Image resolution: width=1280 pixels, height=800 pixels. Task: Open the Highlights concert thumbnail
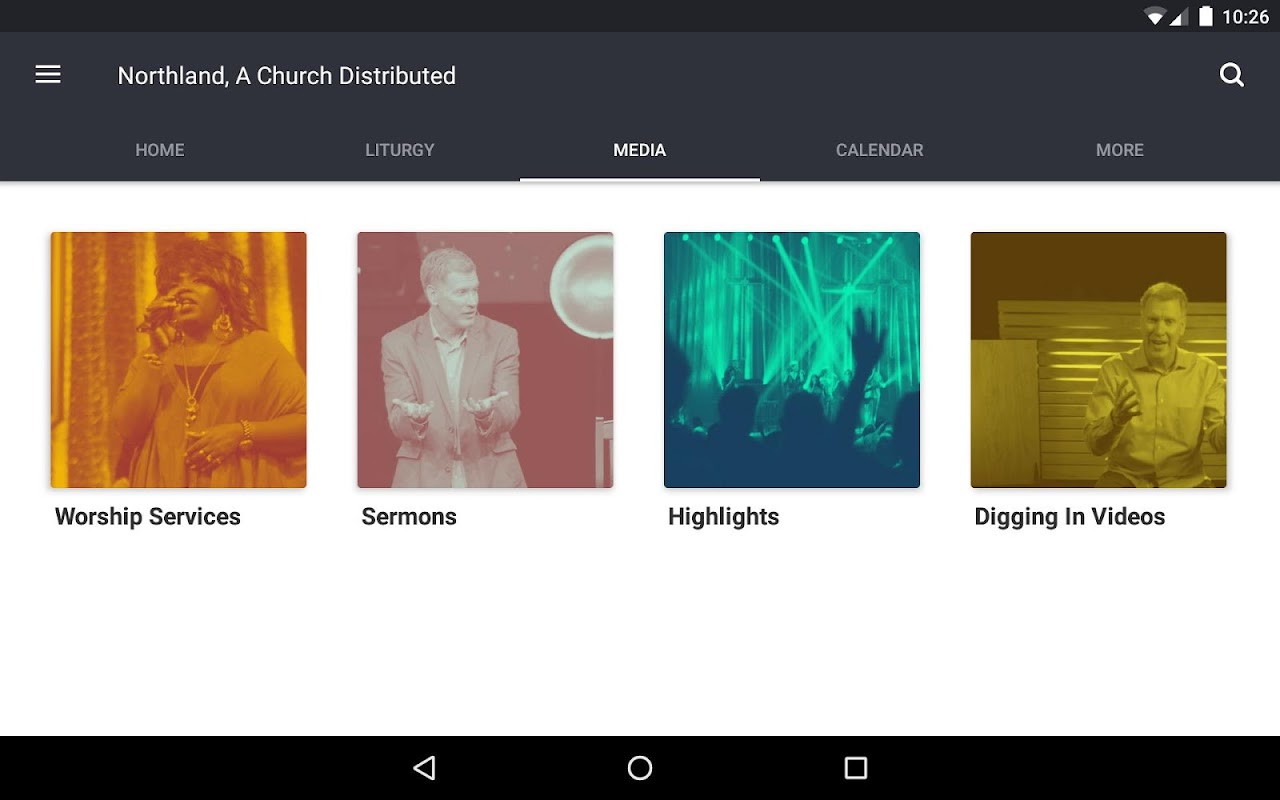point(792,360)
